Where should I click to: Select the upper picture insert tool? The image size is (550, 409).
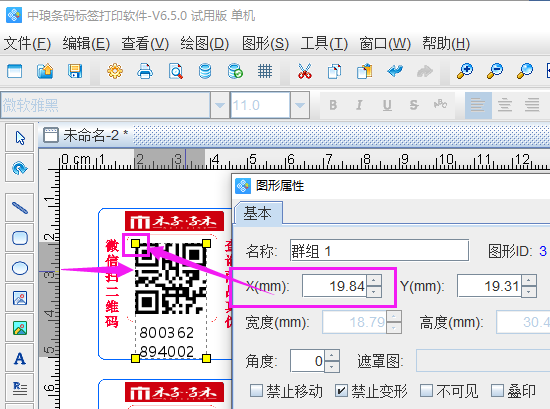[x=20, y=298]
